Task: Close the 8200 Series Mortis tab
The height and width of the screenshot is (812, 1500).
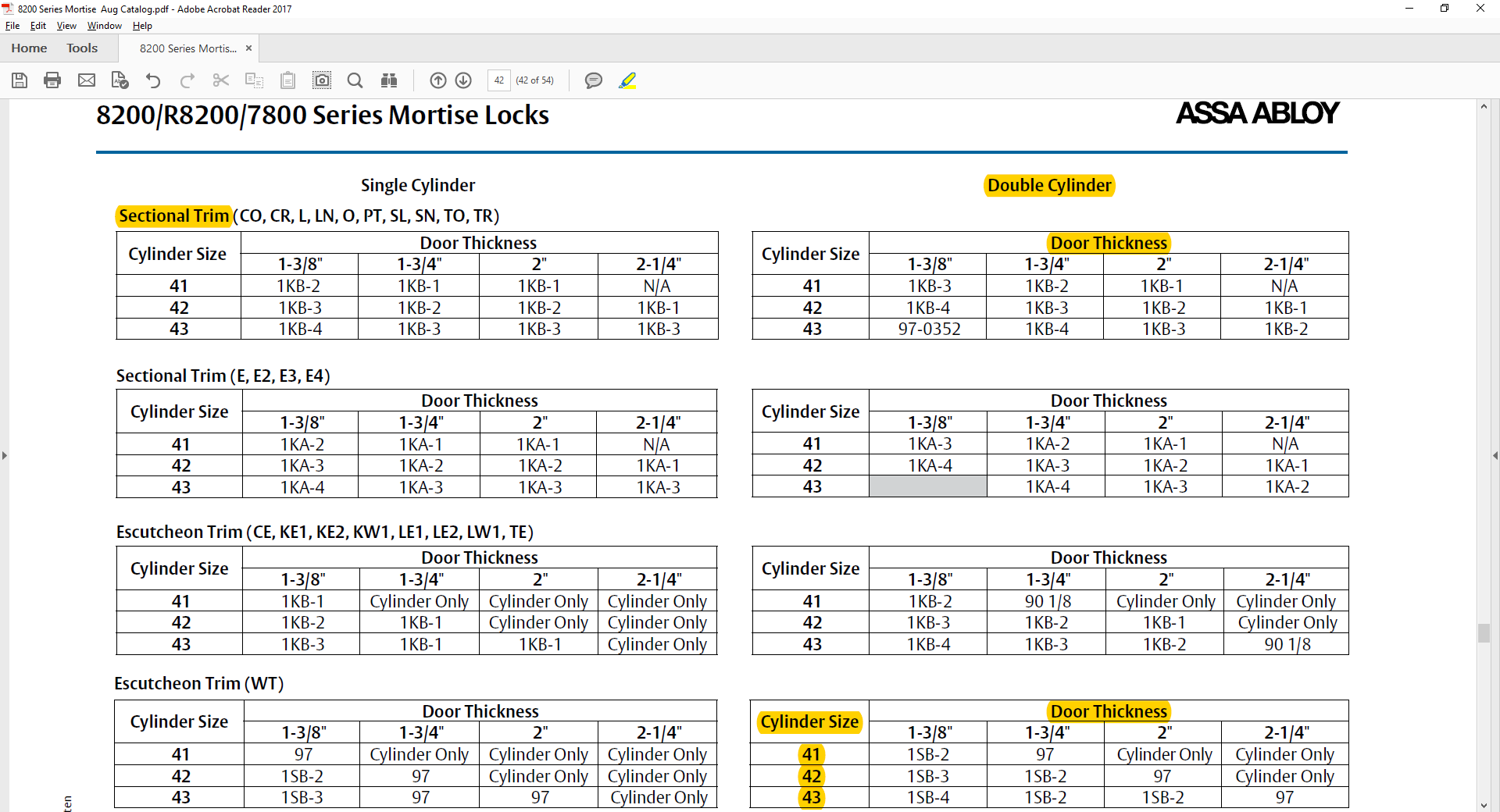Action: click(248, 48)
